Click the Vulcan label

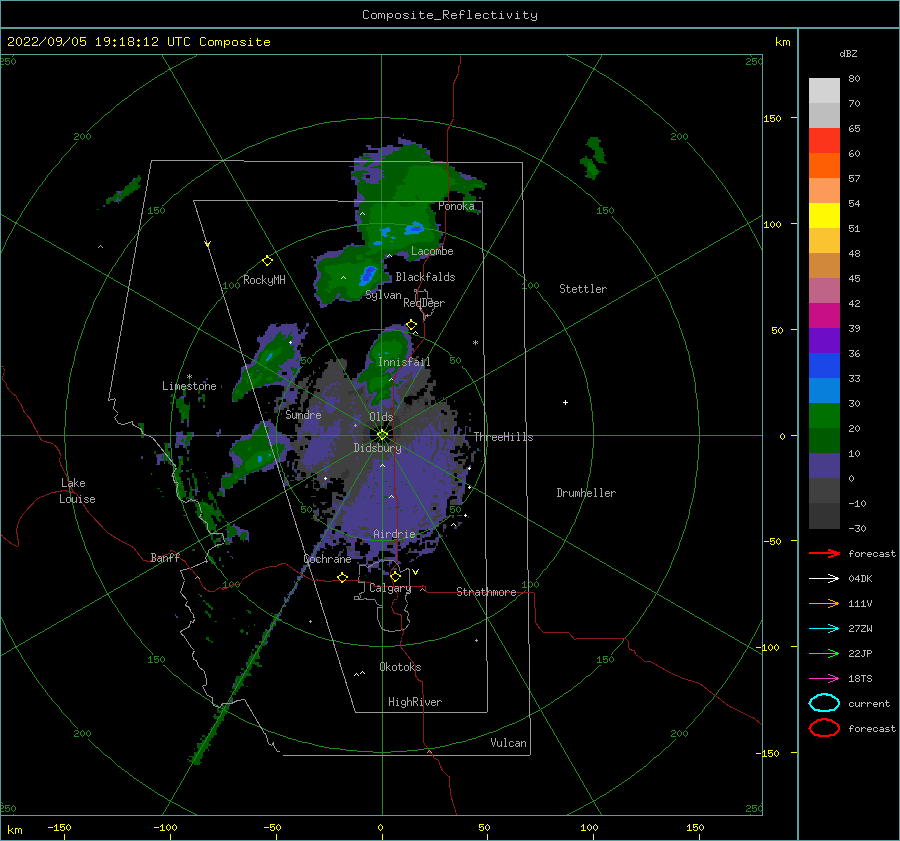pyautogui.click(x=509, y=743)
